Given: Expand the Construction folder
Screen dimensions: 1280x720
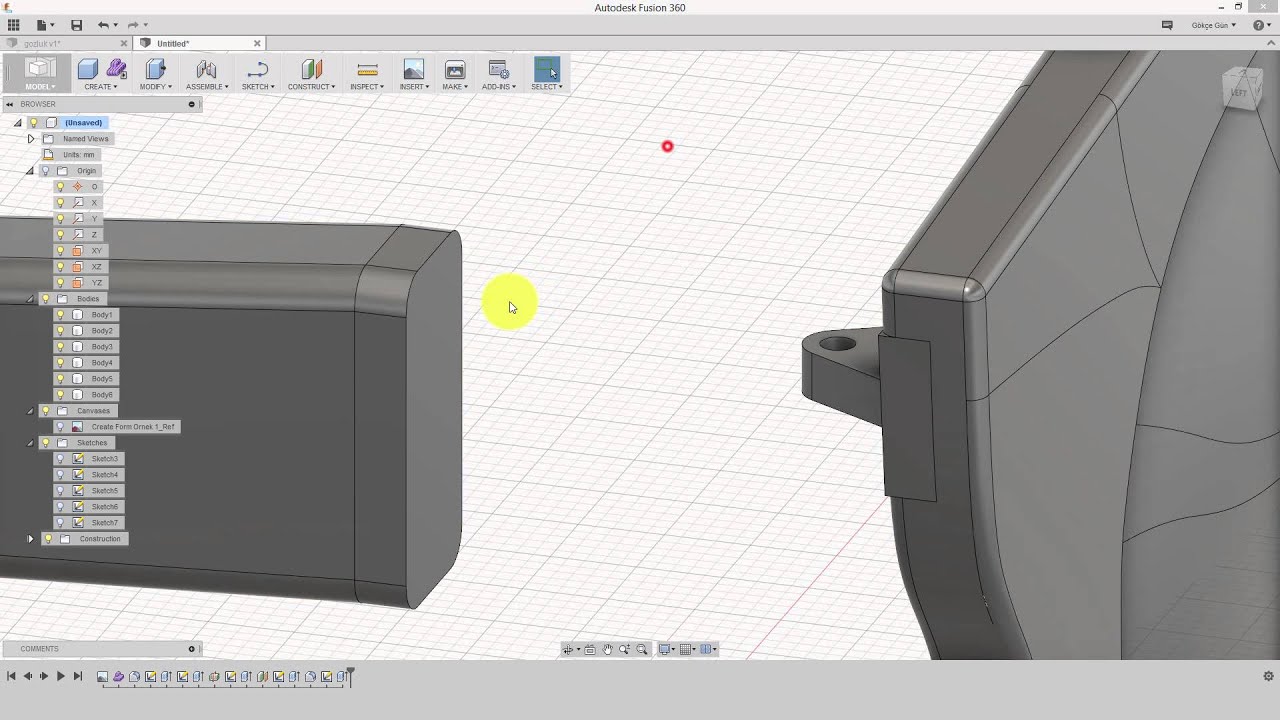Looking at the screenshot, I should [x=30, y=539].
